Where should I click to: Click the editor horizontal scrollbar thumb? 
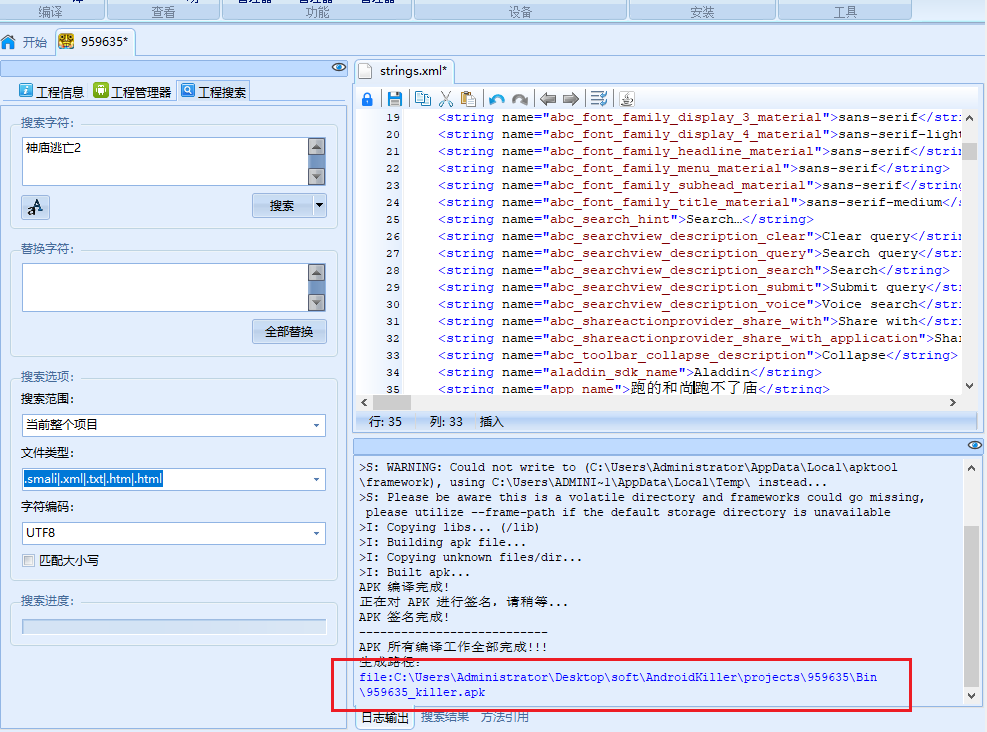click(x=392, y=402)
